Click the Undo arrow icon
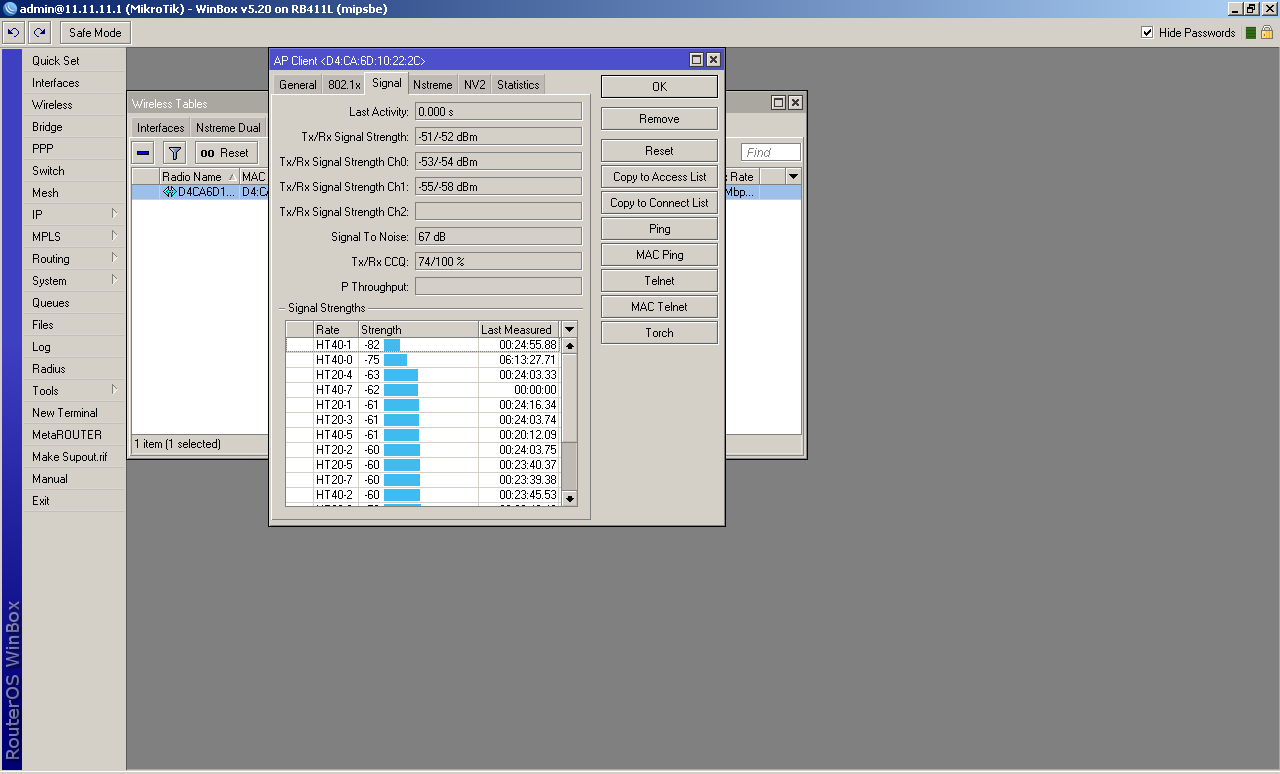 (x=14, y=33)
